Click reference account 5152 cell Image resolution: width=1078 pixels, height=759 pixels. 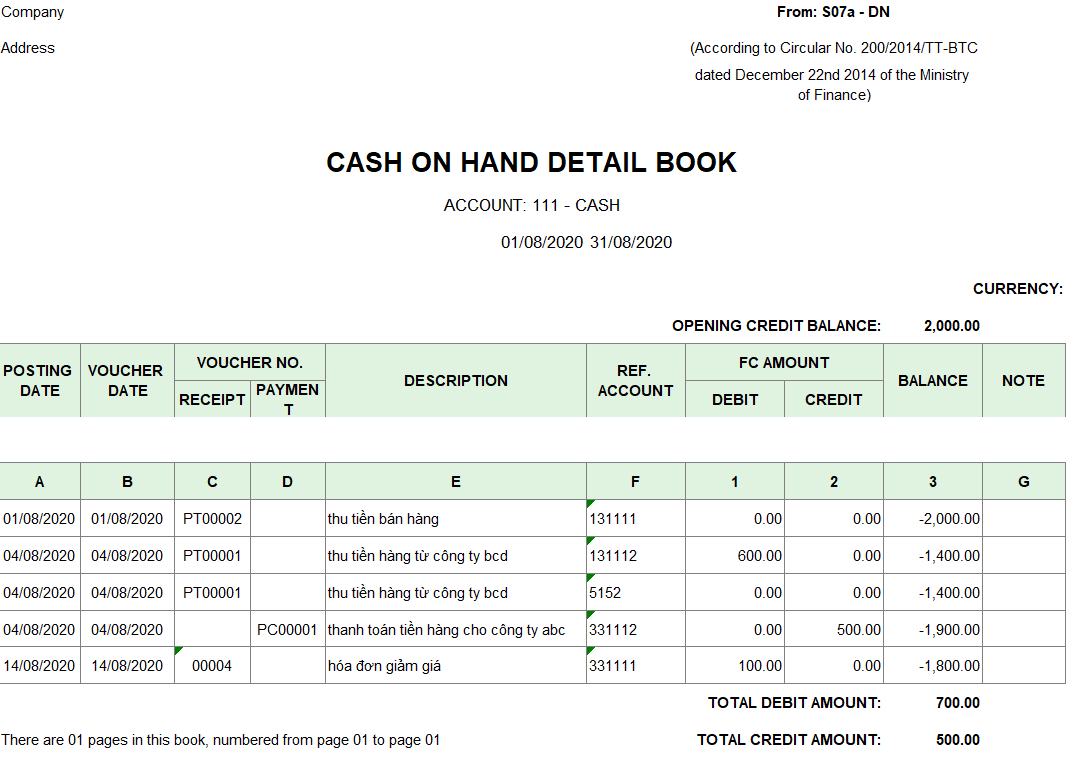(x=635, y=593)
